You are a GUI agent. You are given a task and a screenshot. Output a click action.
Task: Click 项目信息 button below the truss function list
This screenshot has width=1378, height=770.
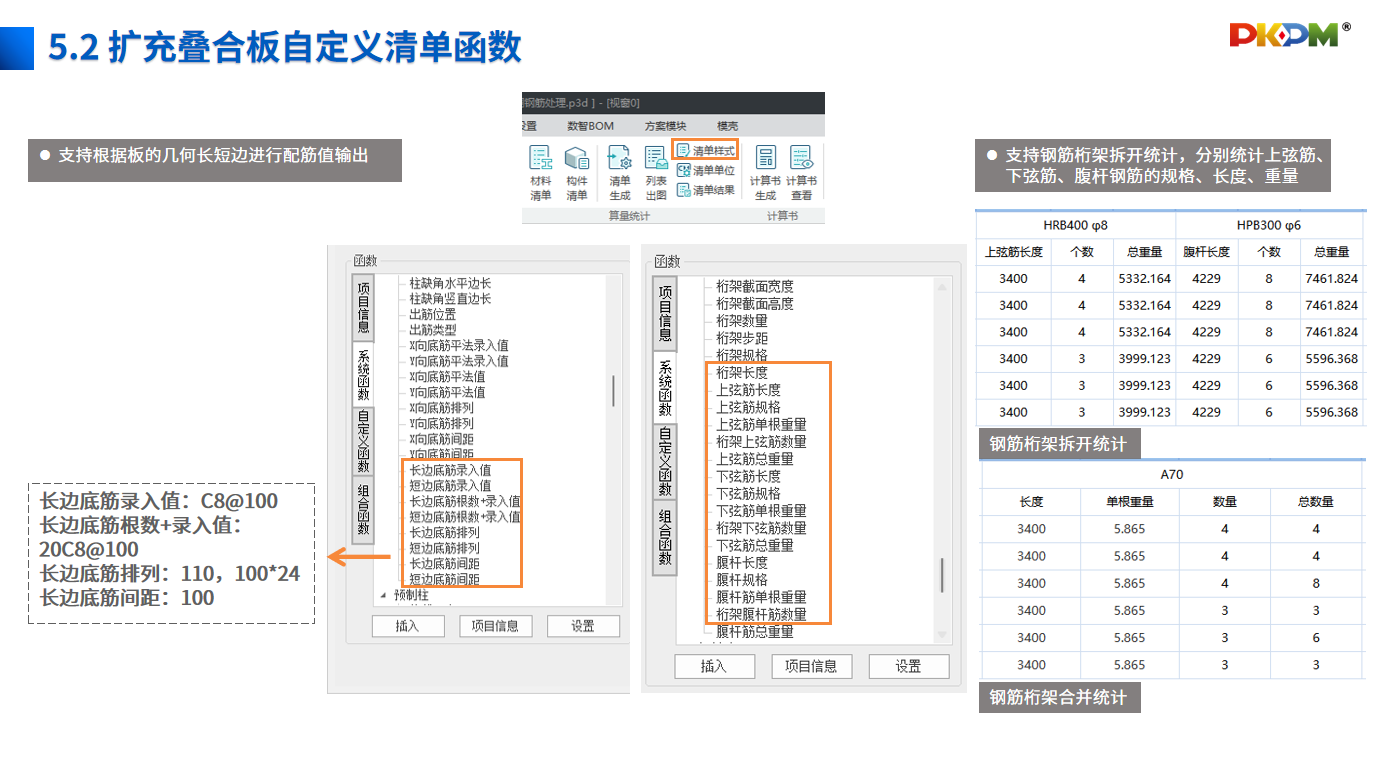click(811, 666)
